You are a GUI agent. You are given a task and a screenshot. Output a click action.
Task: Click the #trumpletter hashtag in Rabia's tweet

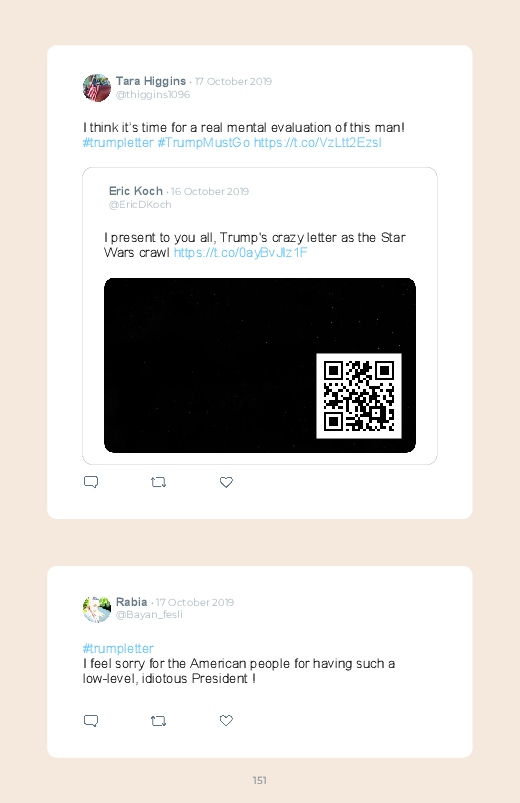click(x=118, y=648)
